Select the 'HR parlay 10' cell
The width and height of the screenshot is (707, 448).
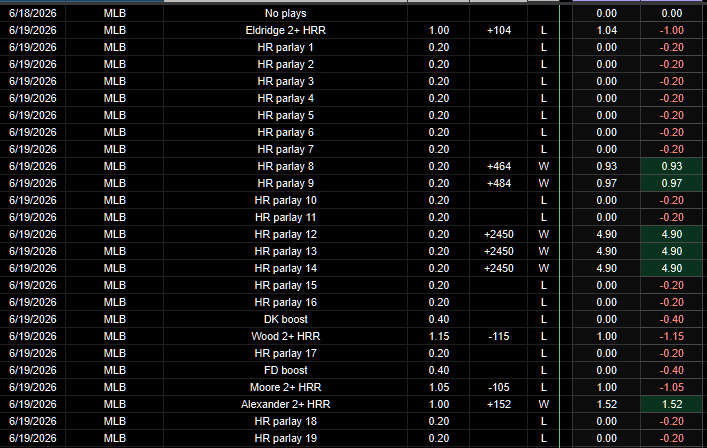coord(285,200)
